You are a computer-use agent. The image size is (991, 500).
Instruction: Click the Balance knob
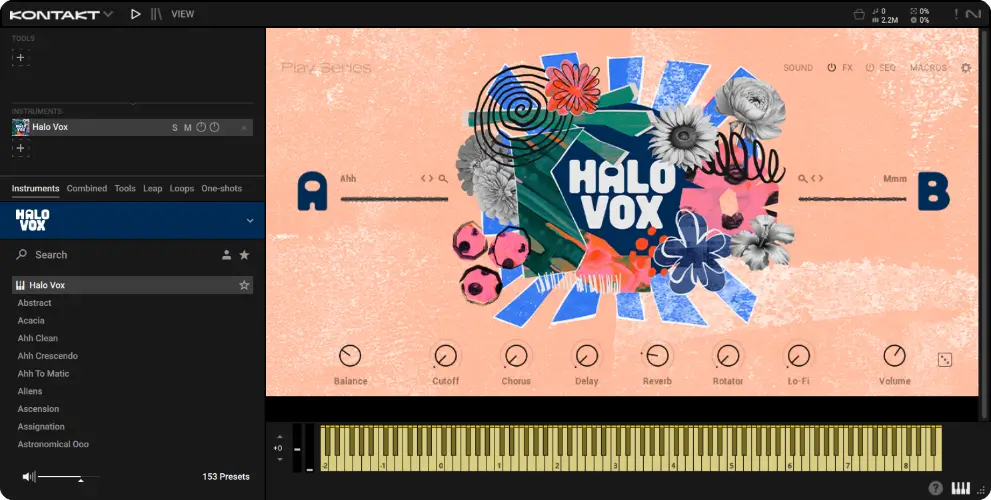point(350,356)
